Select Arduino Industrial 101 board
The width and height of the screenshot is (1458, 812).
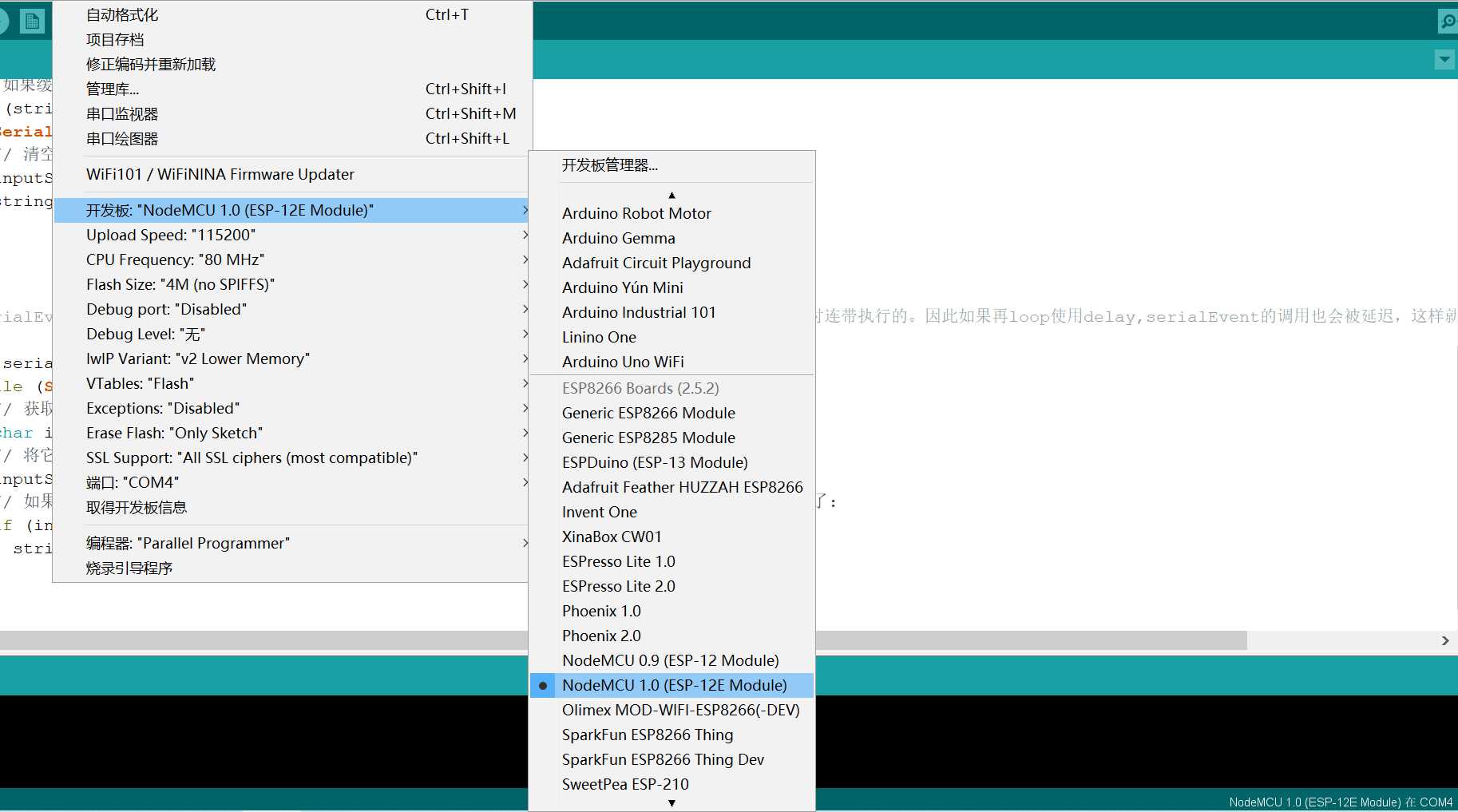coord(672,312)
